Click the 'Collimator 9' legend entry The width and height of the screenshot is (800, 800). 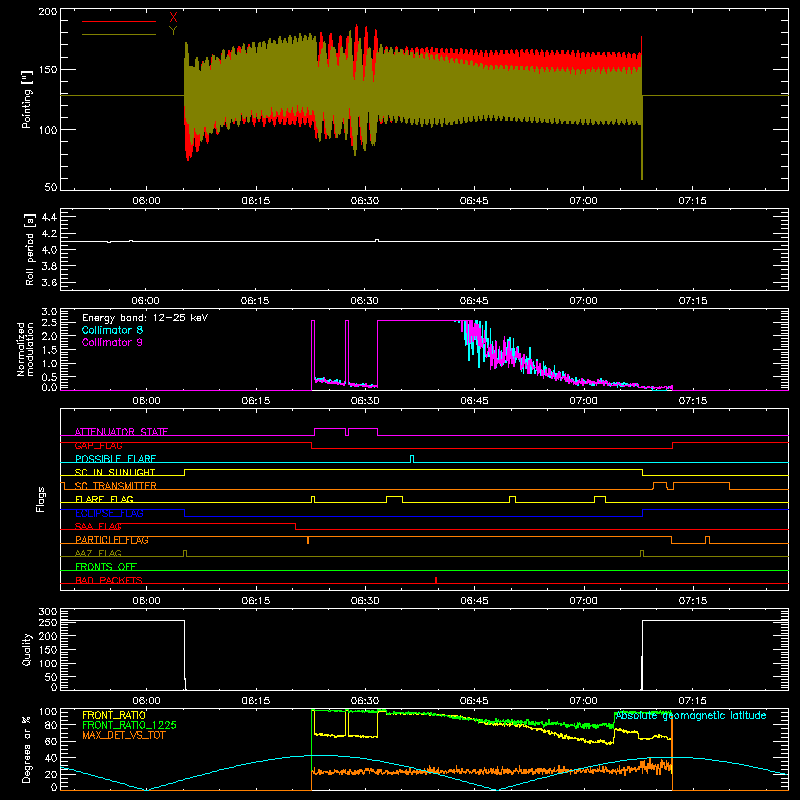point(112,342)
